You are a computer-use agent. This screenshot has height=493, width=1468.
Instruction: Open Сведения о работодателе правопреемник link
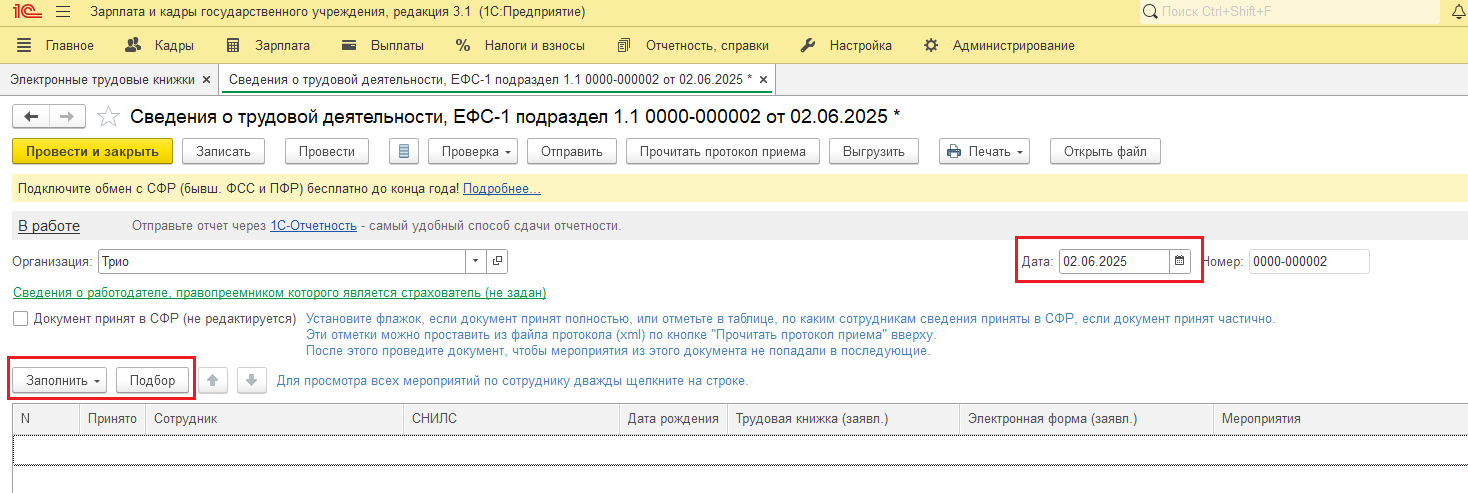280,293
